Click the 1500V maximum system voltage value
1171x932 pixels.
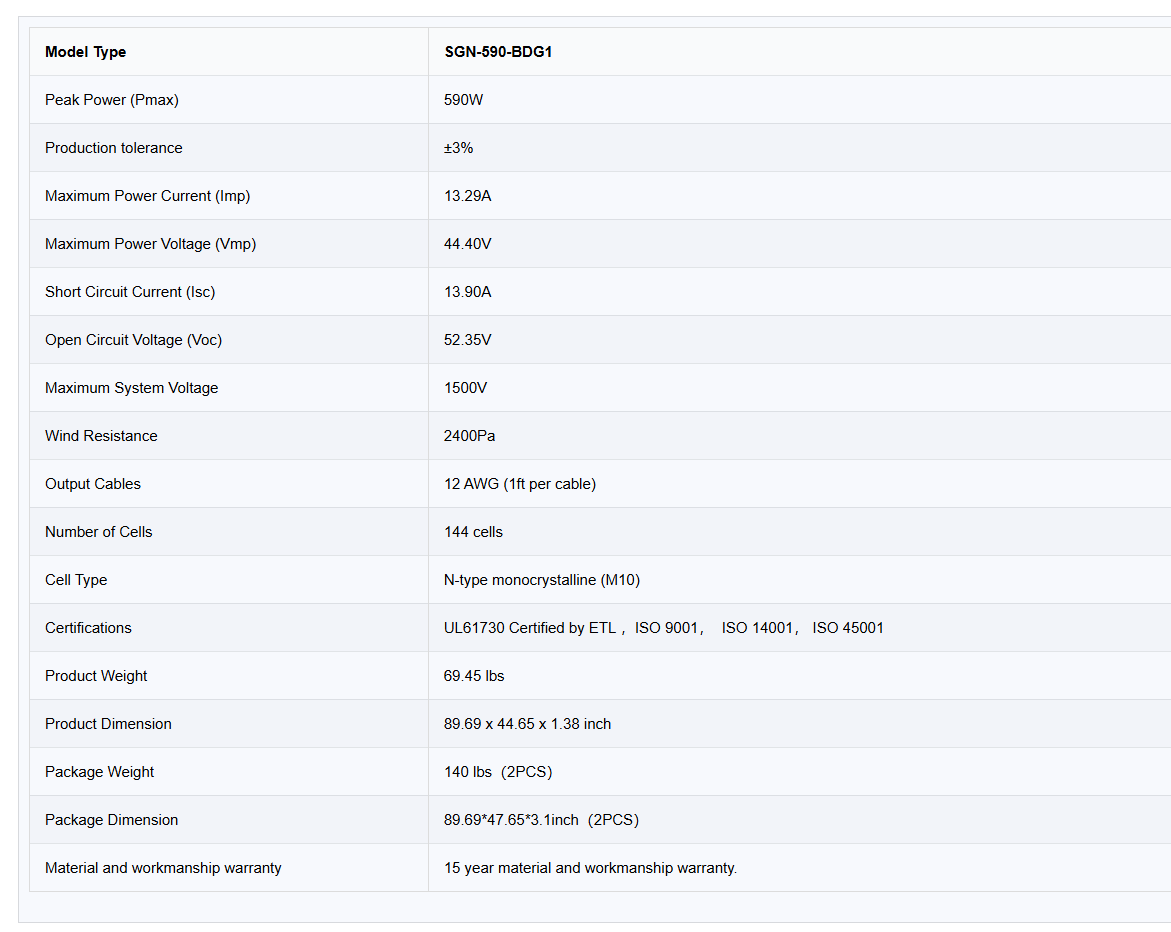click(466, 388)
